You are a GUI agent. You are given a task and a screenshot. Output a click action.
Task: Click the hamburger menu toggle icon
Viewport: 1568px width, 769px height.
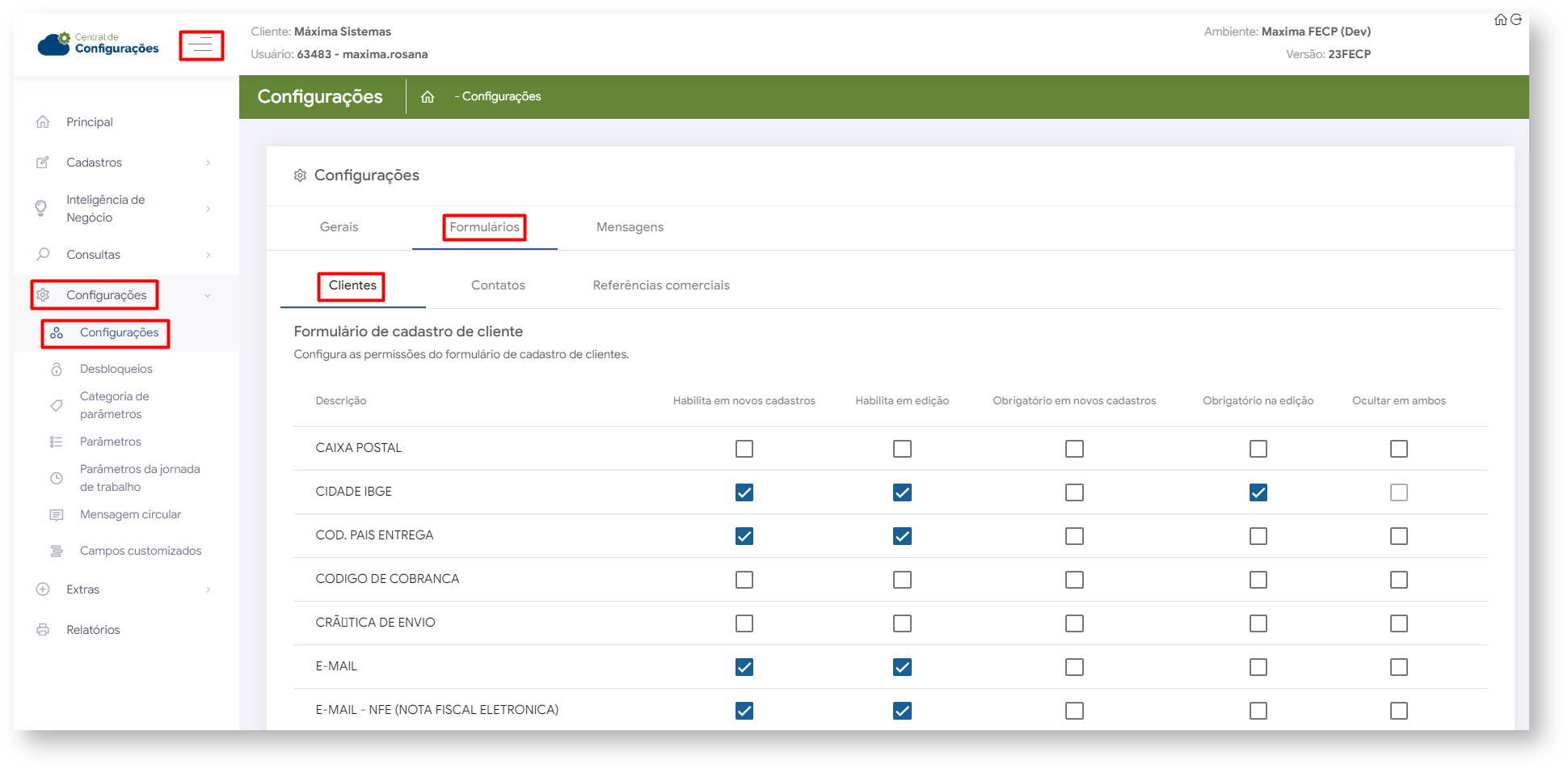tap(201, 46)
